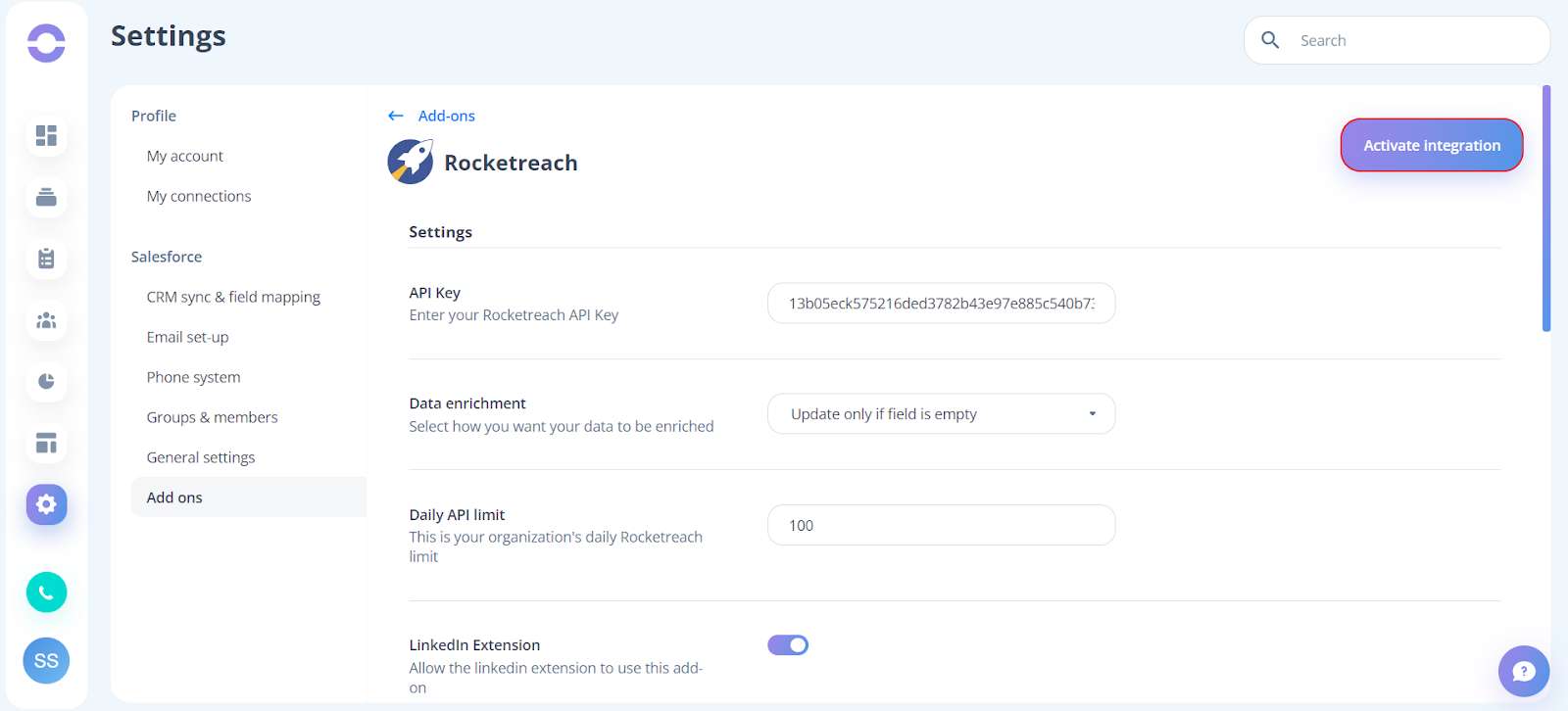This screenshot has width=1568, height=711.
Task: Open Phone system settings
Action: pos(193,377)
